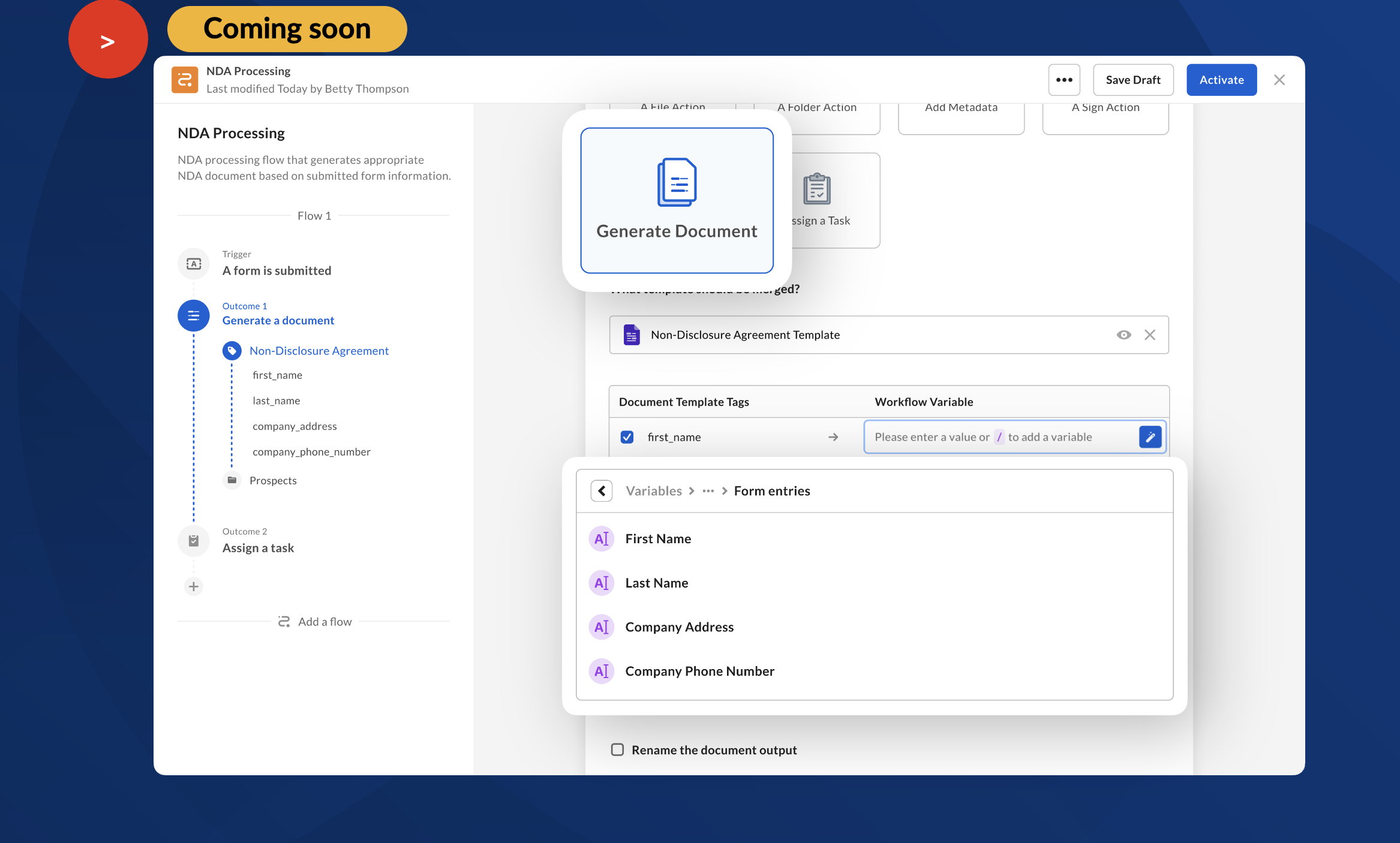Click the blue variable wand icon
Screen dimensions: 1400x843
pyautogui.click(x=1150, y=437)
